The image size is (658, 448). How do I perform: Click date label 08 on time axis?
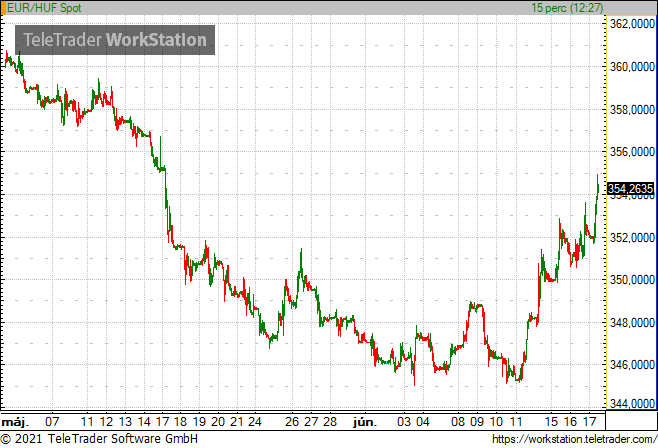click(458, 422)
